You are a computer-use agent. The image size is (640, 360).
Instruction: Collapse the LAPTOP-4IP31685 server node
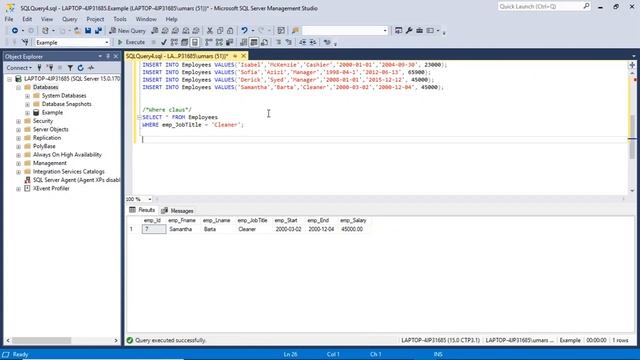point(10,79)
